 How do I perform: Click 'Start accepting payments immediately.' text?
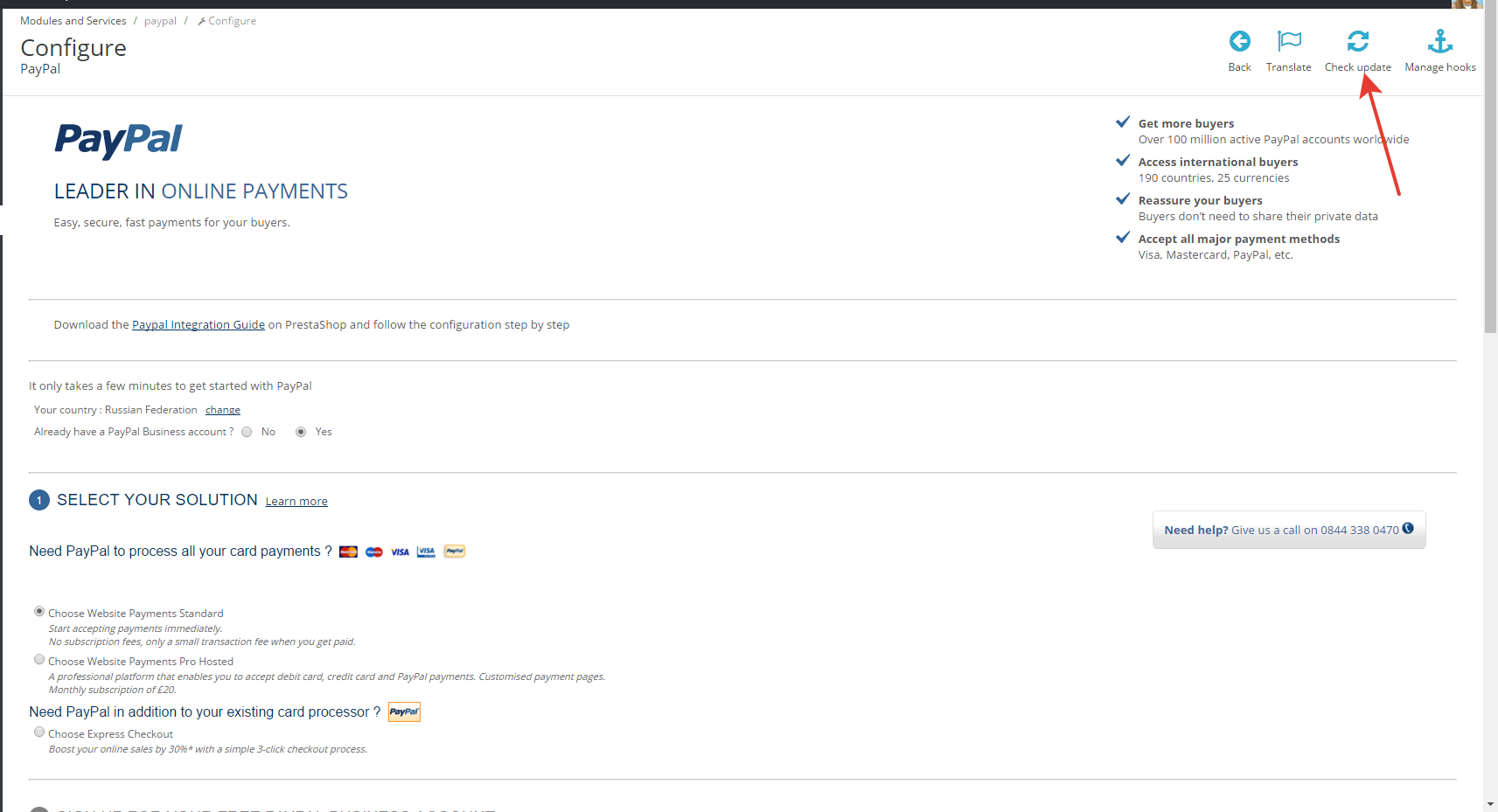(x=136, y=628)
